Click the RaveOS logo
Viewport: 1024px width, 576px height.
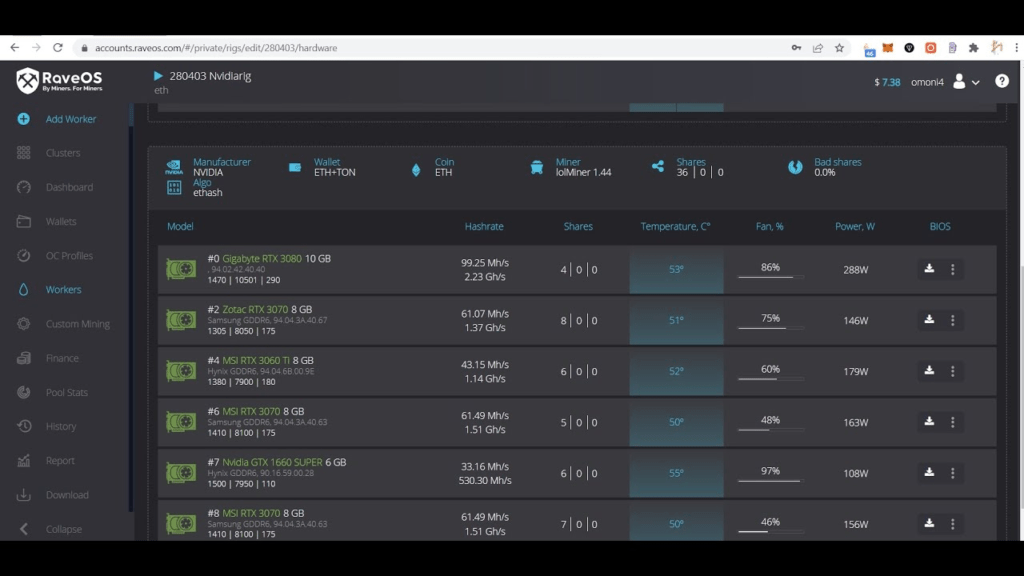coord(59,81)
